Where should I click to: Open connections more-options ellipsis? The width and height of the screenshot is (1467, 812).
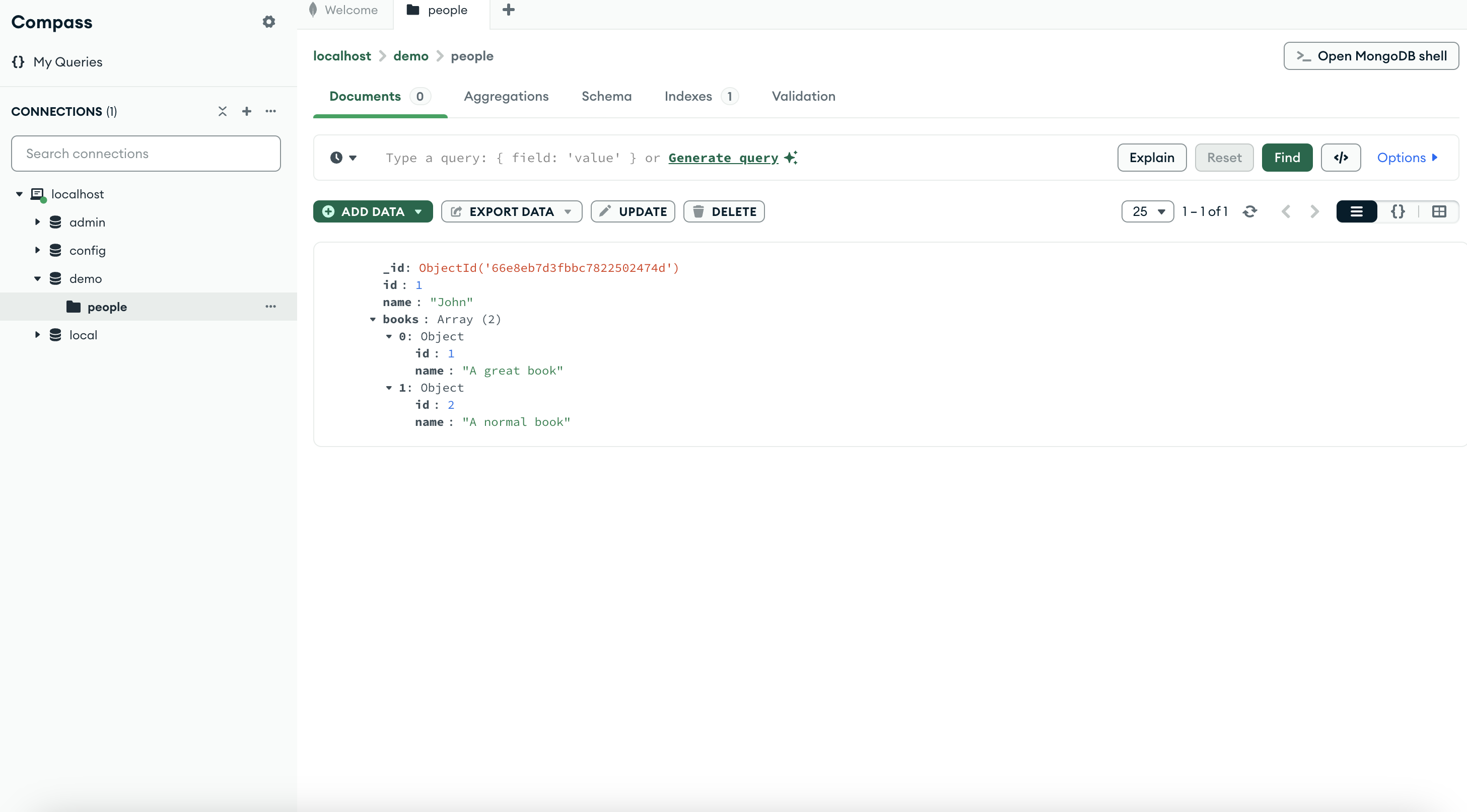click(270, 111)
